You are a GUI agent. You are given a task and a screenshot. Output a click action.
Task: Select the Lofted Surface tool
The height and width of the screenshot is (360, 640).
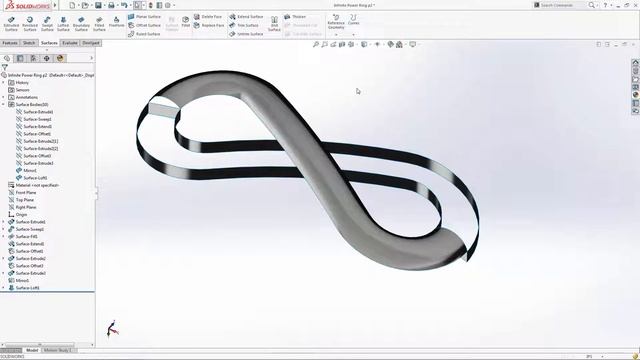[x=63, y=24]
